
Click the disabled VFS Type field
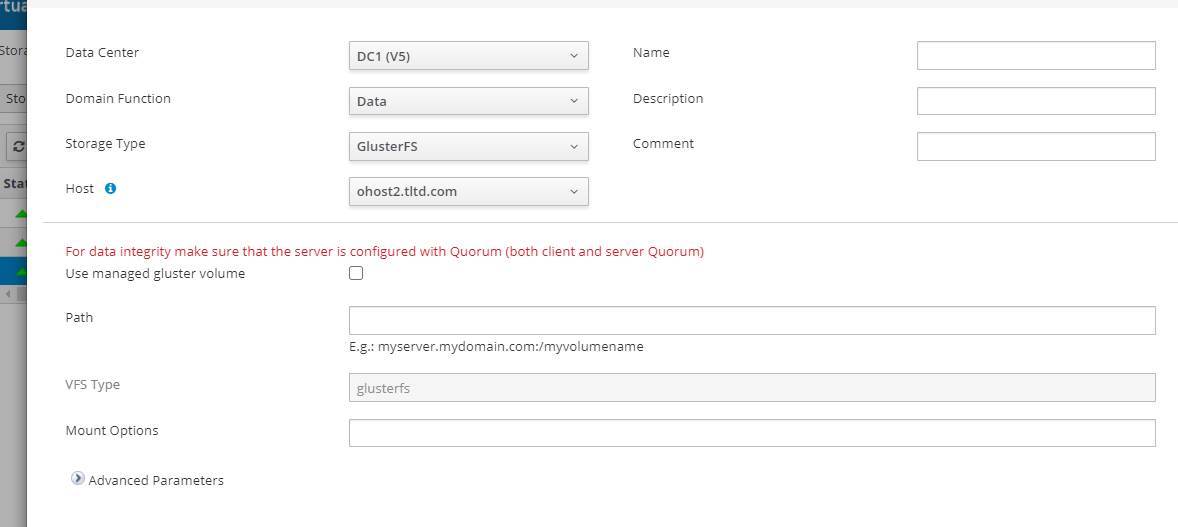click(751, 388)
